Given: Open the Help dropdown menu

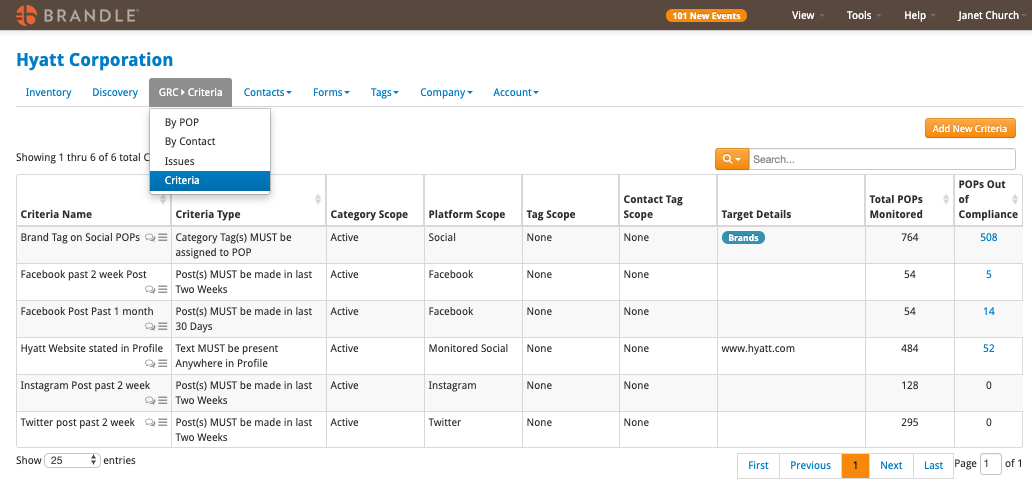Looking at the screenshot, I should pyautogui.click(x=919, y=15).
